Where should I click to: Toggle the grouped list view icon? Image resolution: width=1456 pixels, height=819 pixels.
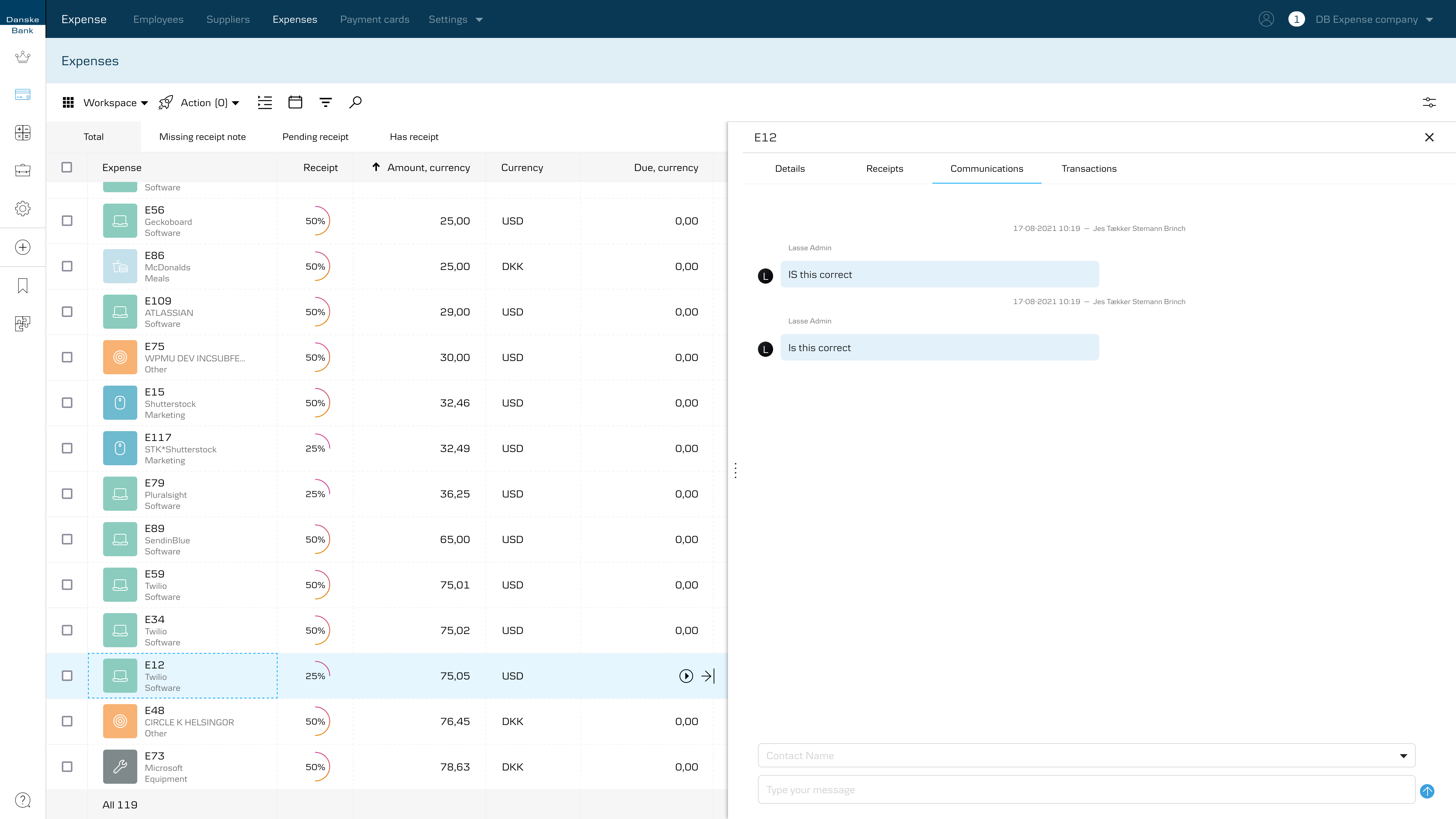(265, 102)
